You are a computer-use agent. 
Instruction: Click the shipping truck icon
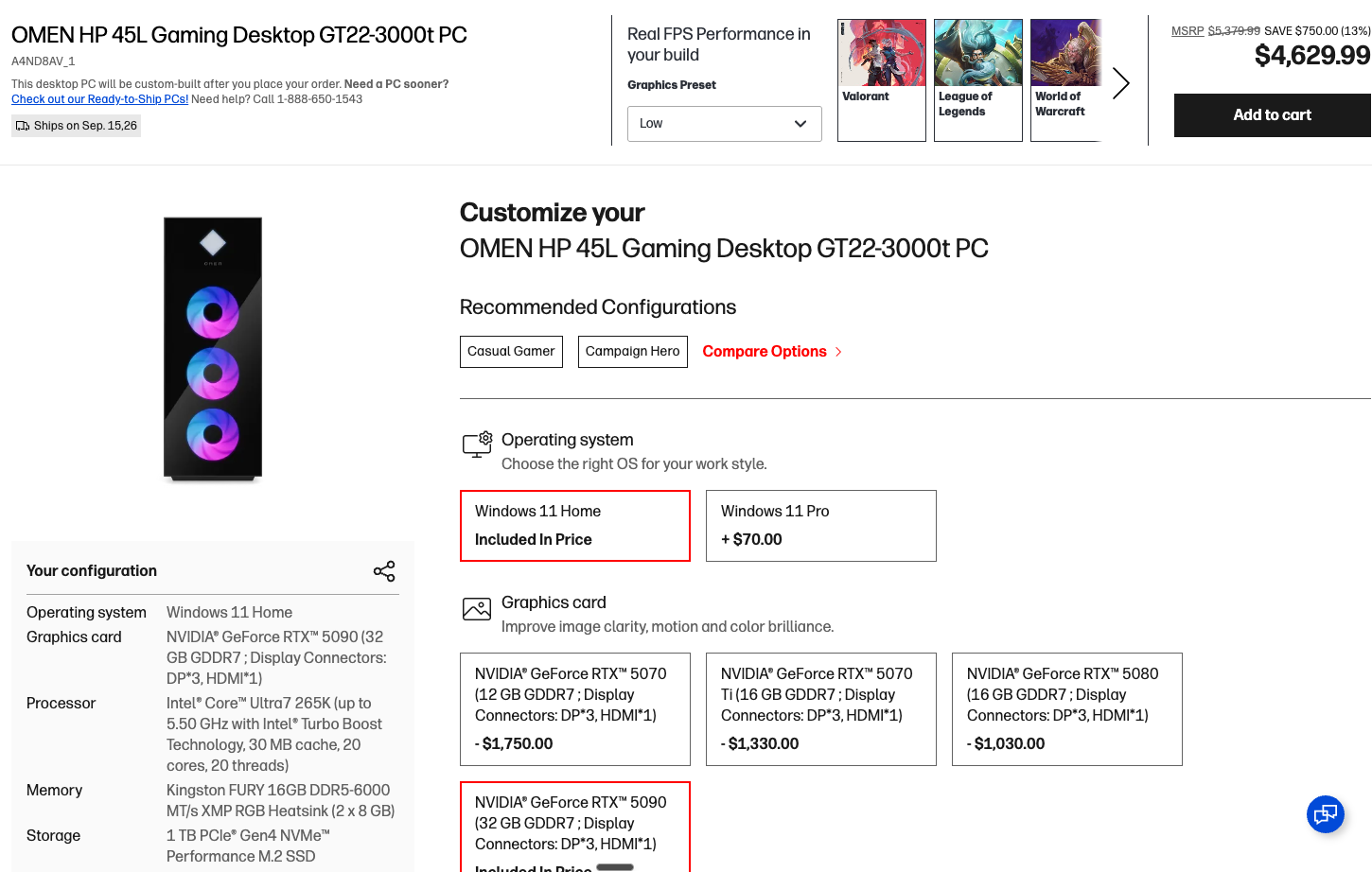tap(23, 126)
